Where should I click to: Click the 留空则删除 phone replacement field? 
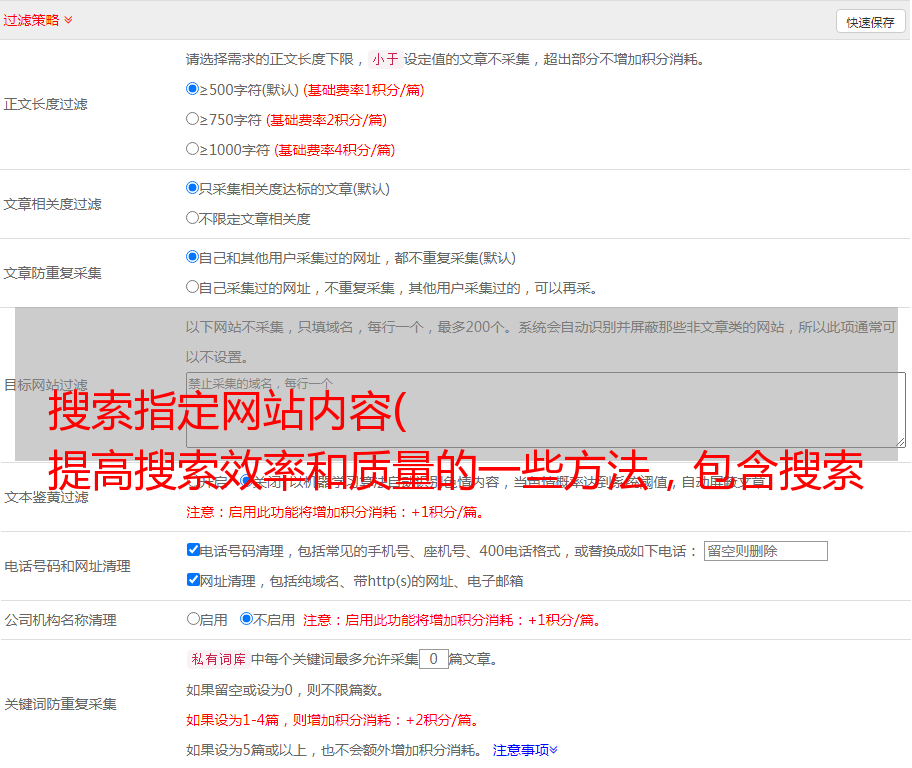[765, 551]
